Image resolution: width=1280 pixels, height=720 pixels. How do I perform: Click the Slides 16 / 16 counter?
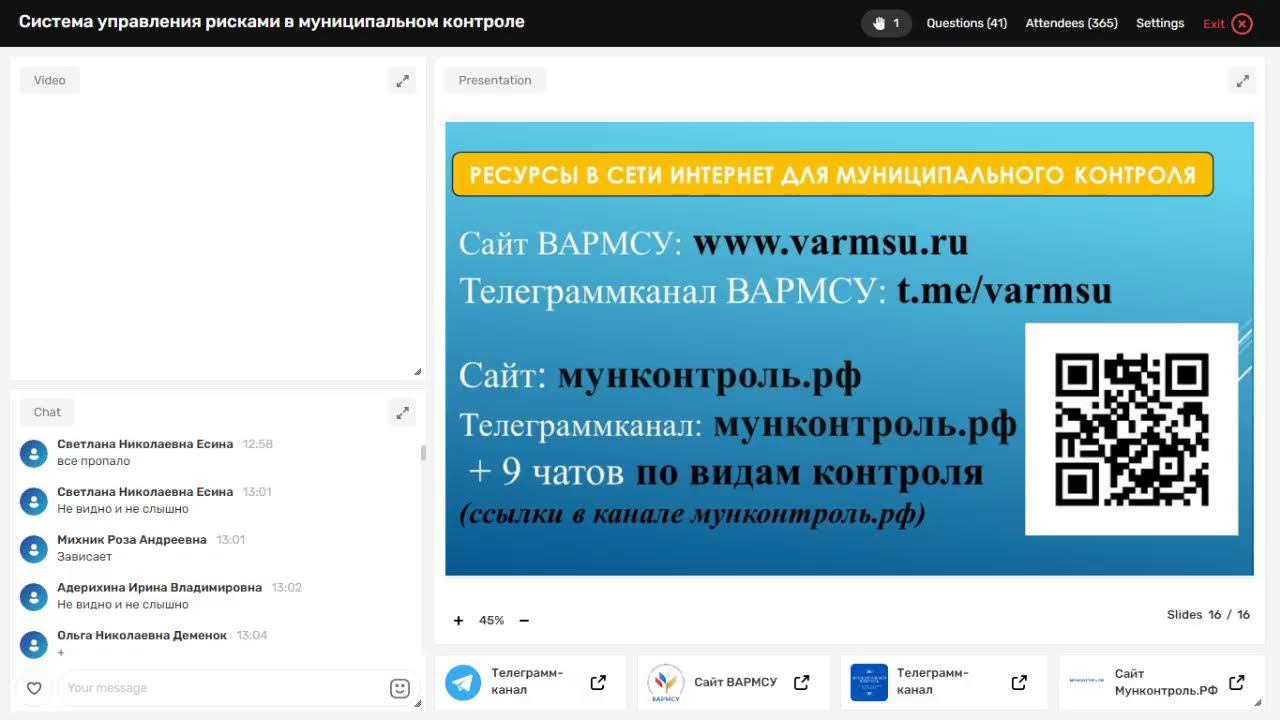click(1208, 615)
